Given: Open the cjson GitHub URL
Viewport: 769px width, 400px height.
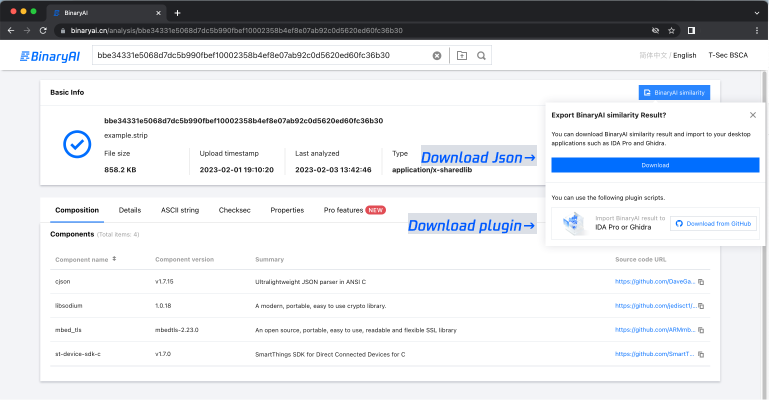Looking at the screenshot, I should tap(655, 281).
